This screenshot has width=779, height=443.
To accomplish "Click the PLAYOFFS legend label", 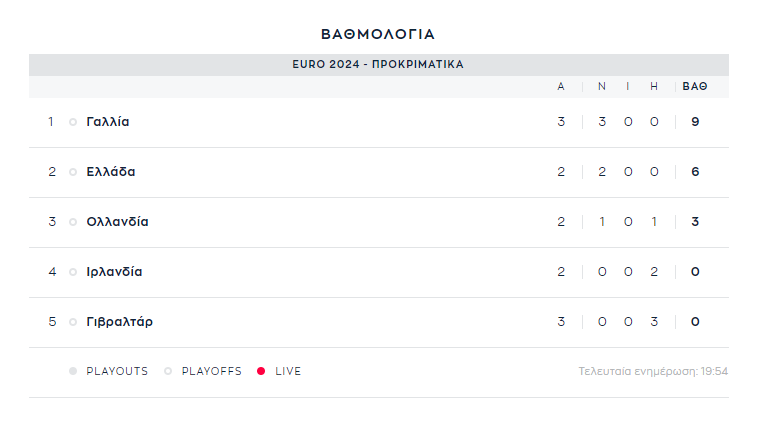I will (x=212, y=371).
